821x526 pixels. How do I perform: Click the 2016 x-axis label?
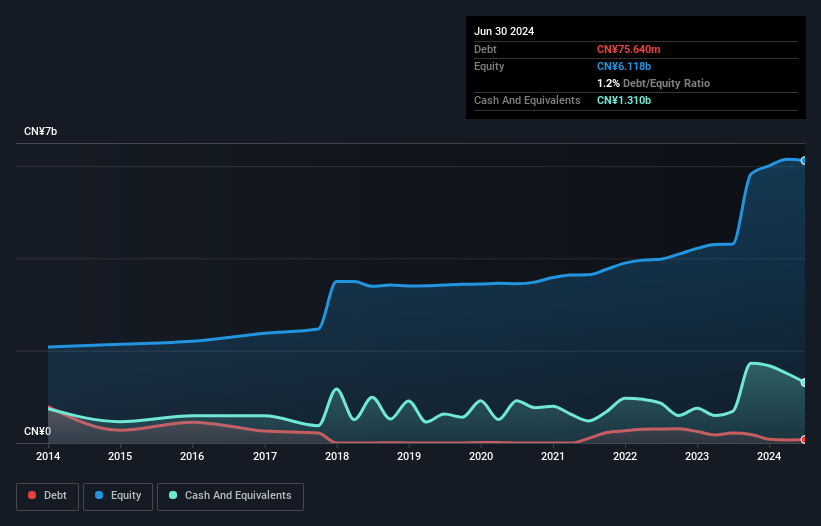(192, 456)
